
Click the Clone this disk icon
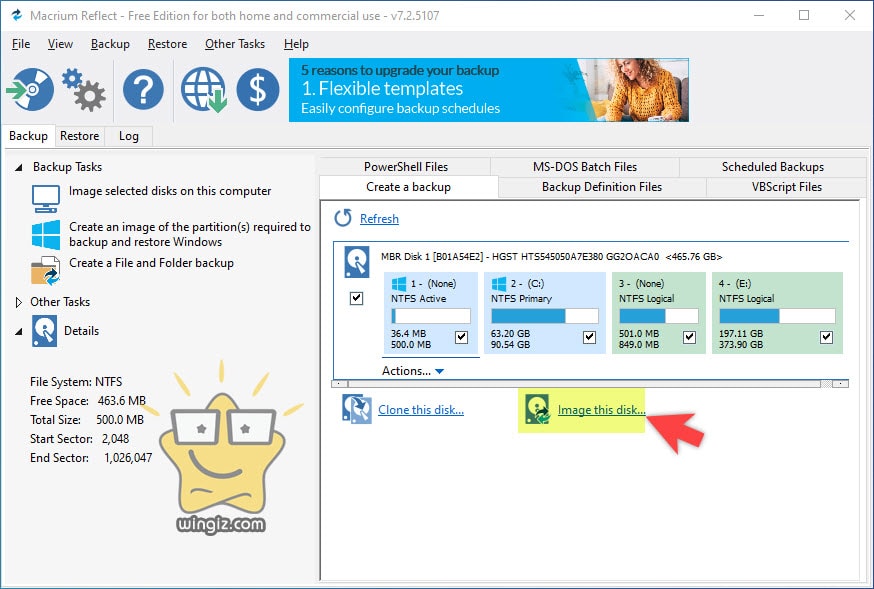pos(357,410)
